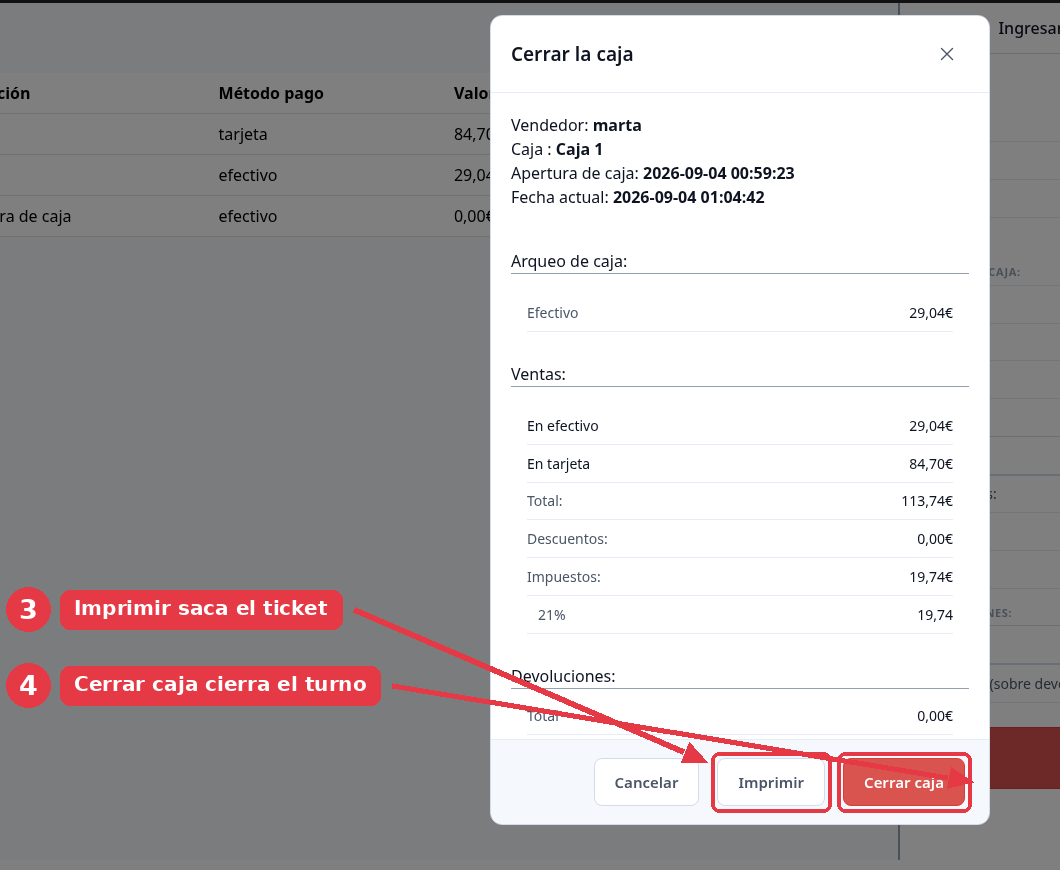Select the Apertura de caja timestamp
Image resolution: width=1060 pixels, height=870 pixels.
(x=719, y=173)
